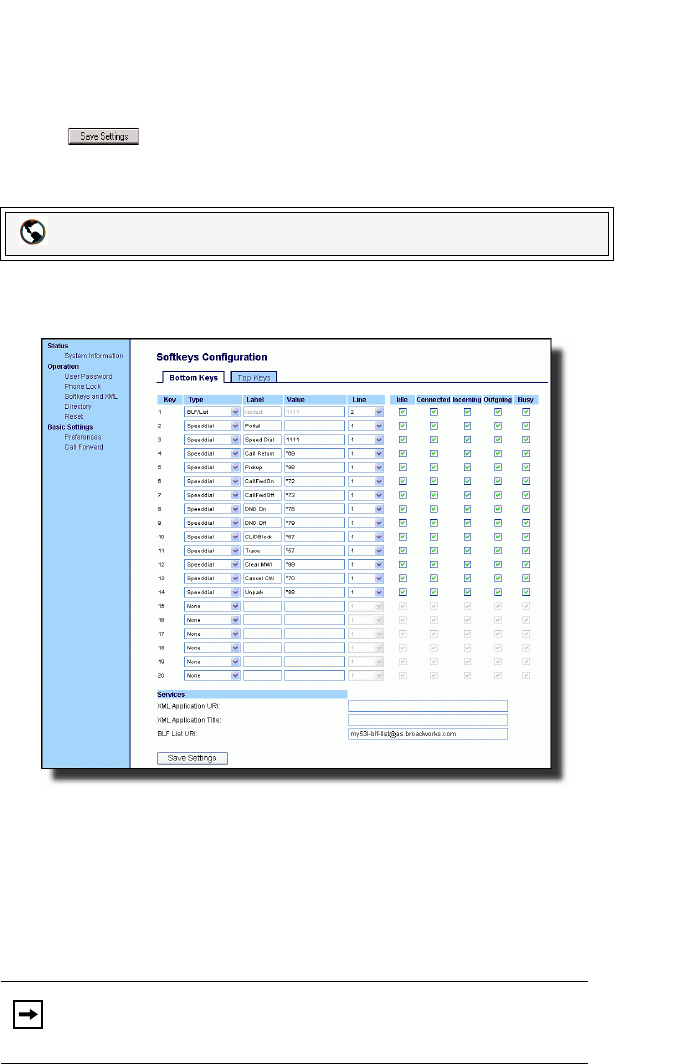The height and width of the screenshot is (1064, 683).
Task: Toggle the Busy checkbox for key 14
Action: point(526,592)
